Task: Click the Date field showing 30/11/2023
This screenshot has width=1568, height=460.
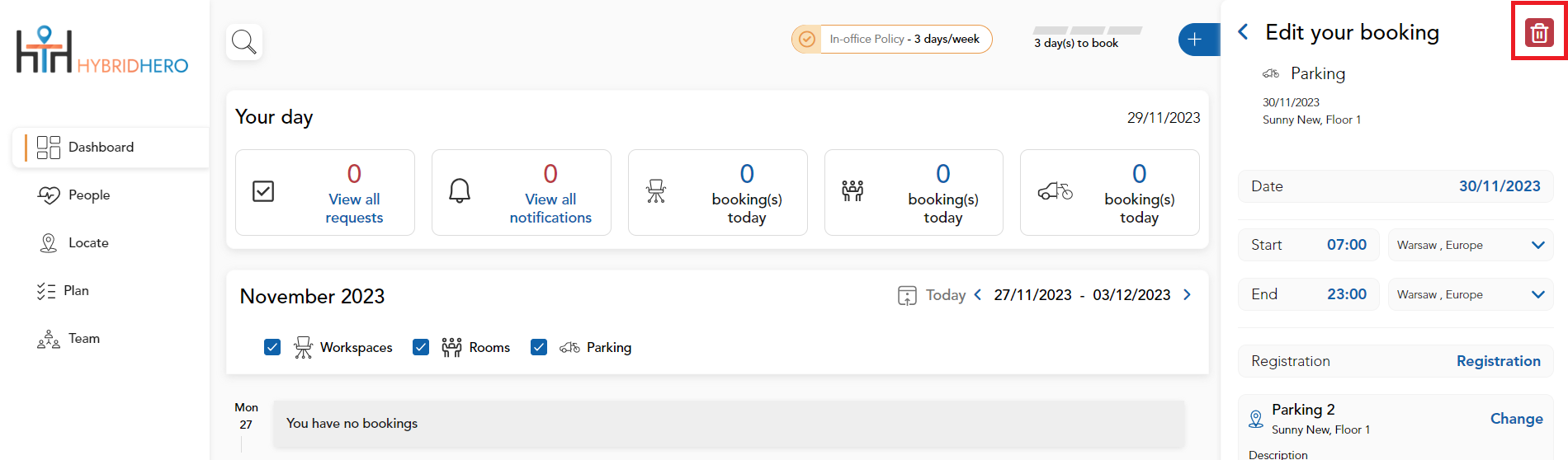Action: 1396,186
